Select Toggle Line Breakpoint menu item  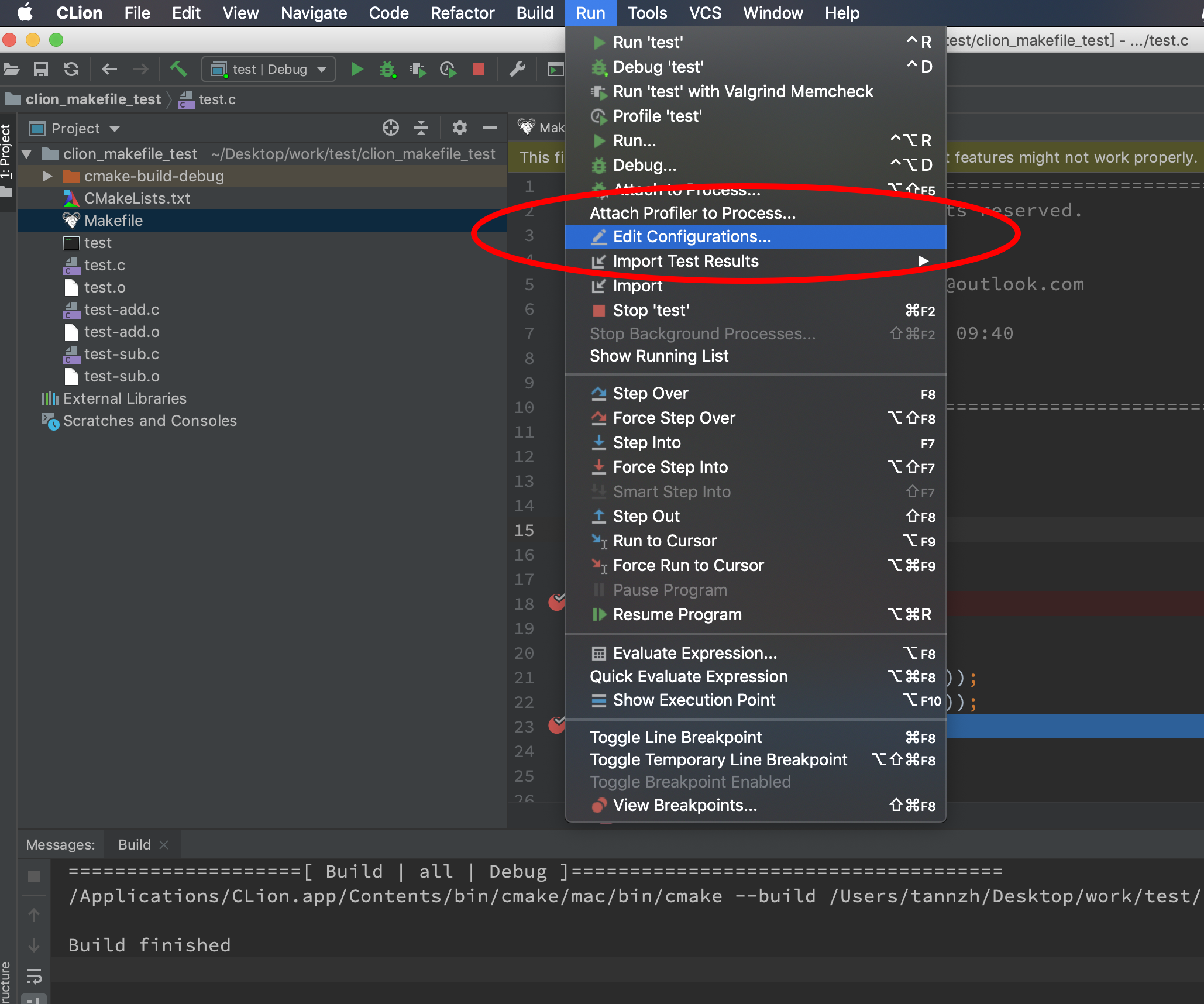pos(676,737)
